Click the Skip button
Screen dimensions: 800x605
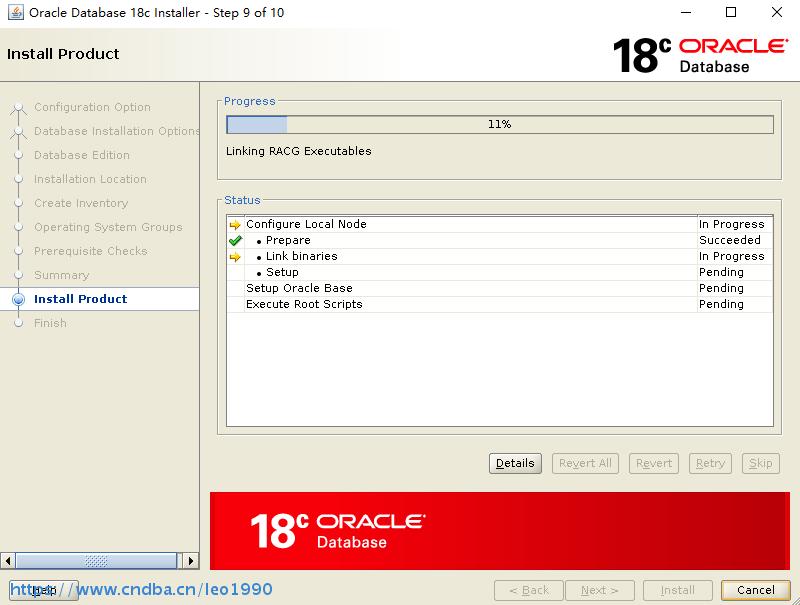coord(761,463)
